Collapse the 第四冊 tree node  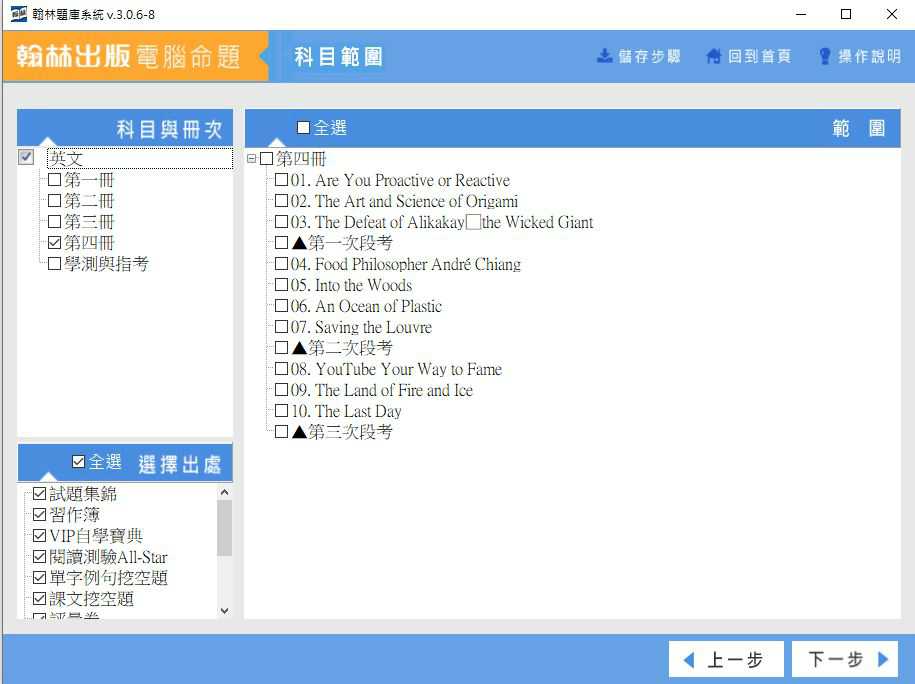pos(252,158)
